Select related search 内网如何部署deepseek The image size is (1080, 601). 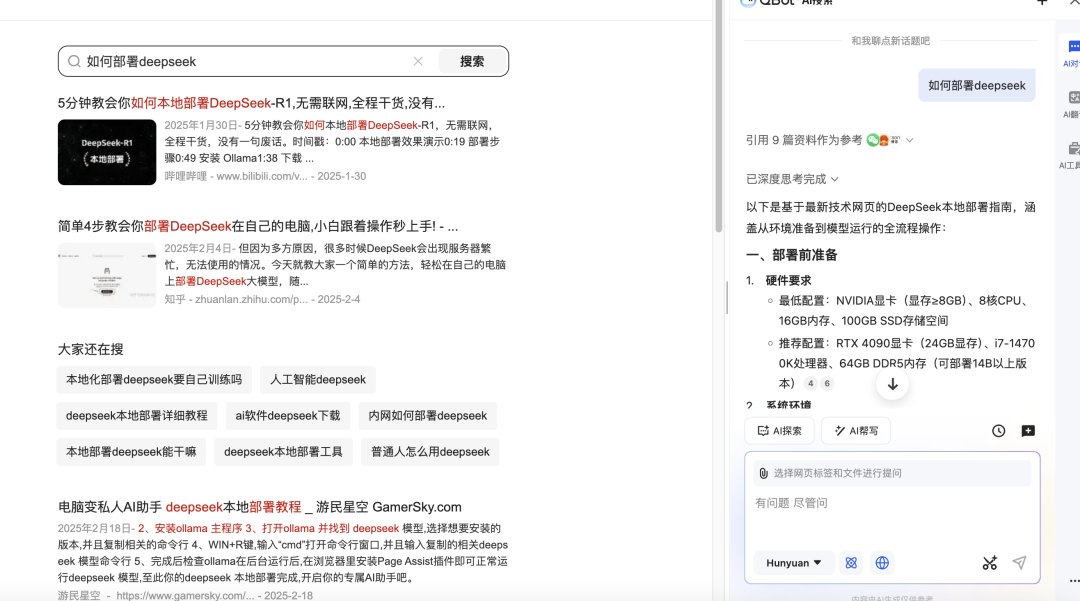point(428,416)
